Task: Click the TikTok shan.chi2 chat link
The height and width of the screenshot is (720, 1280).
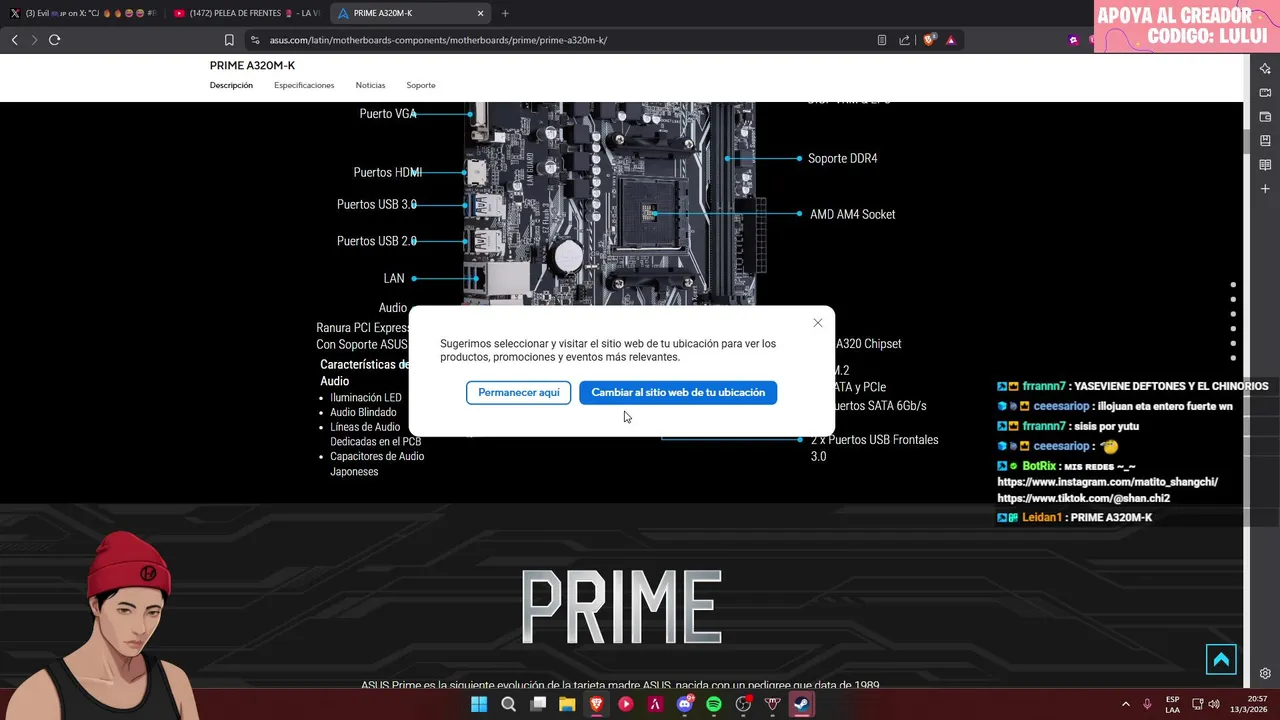Action: [1083, 498]
